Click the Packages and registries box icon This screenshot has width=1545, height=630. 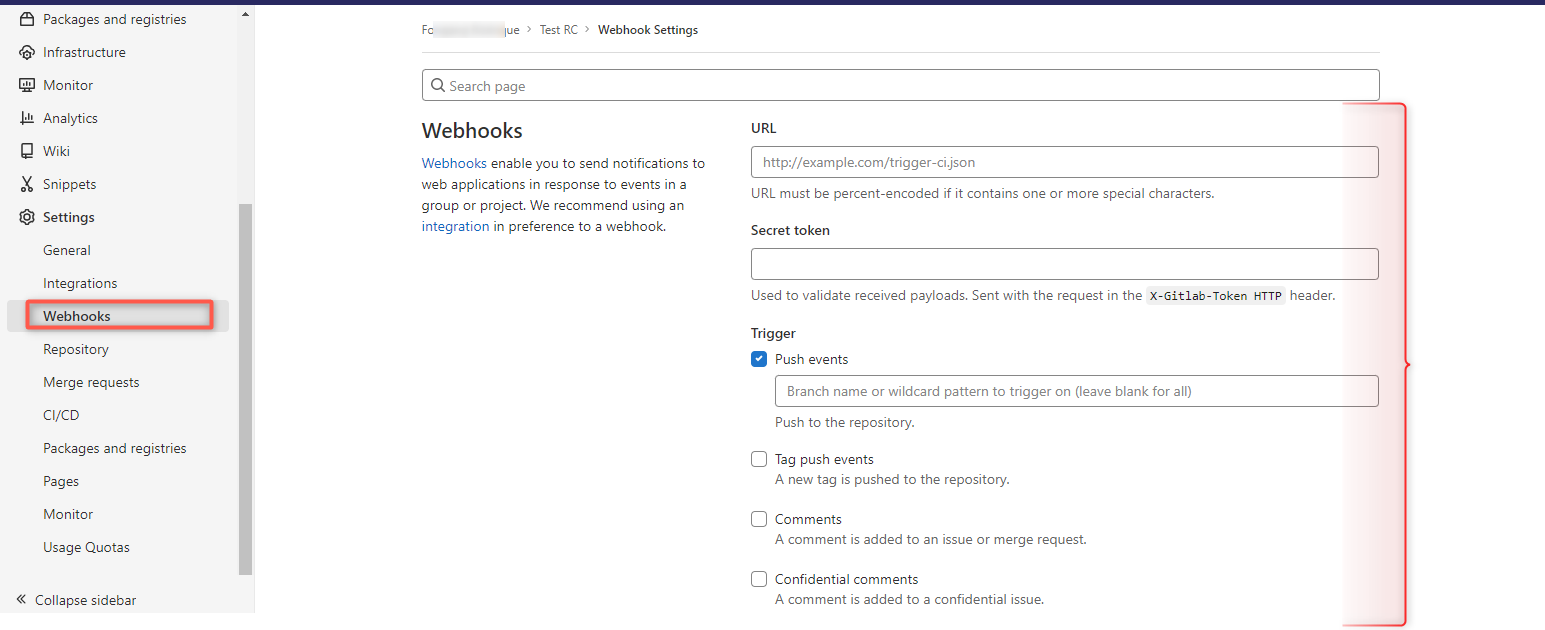27,19
